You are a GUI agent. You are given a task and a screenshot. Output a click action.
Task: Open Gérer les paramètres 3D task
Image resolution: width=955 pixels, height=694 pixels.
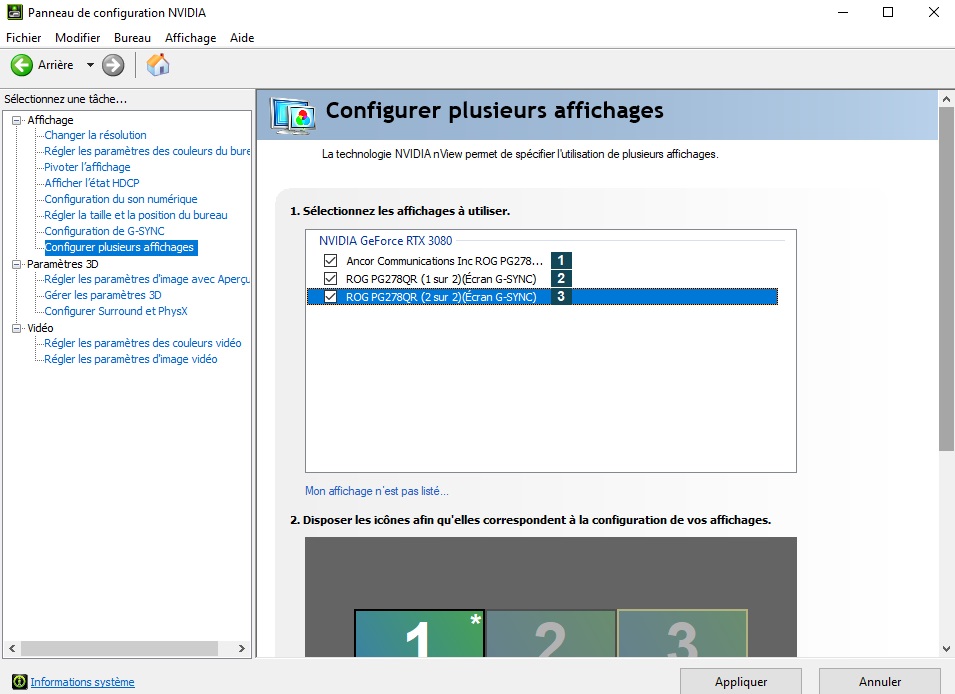click(102, 295)
